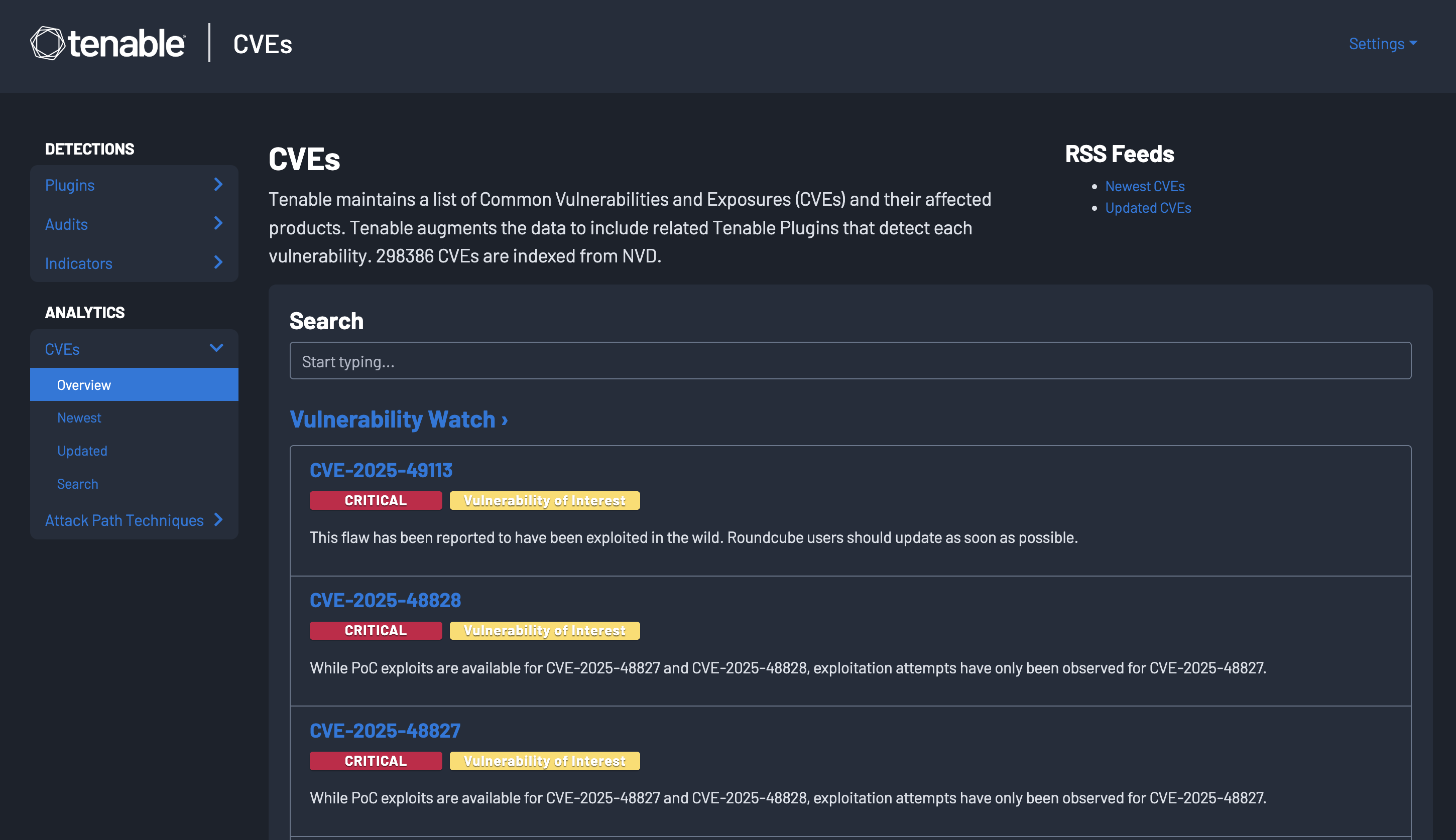
Task: Click Vulnerability of Interest badge on CVE-2025-49113
Action: pyautogui.click(x=544, y=500)
